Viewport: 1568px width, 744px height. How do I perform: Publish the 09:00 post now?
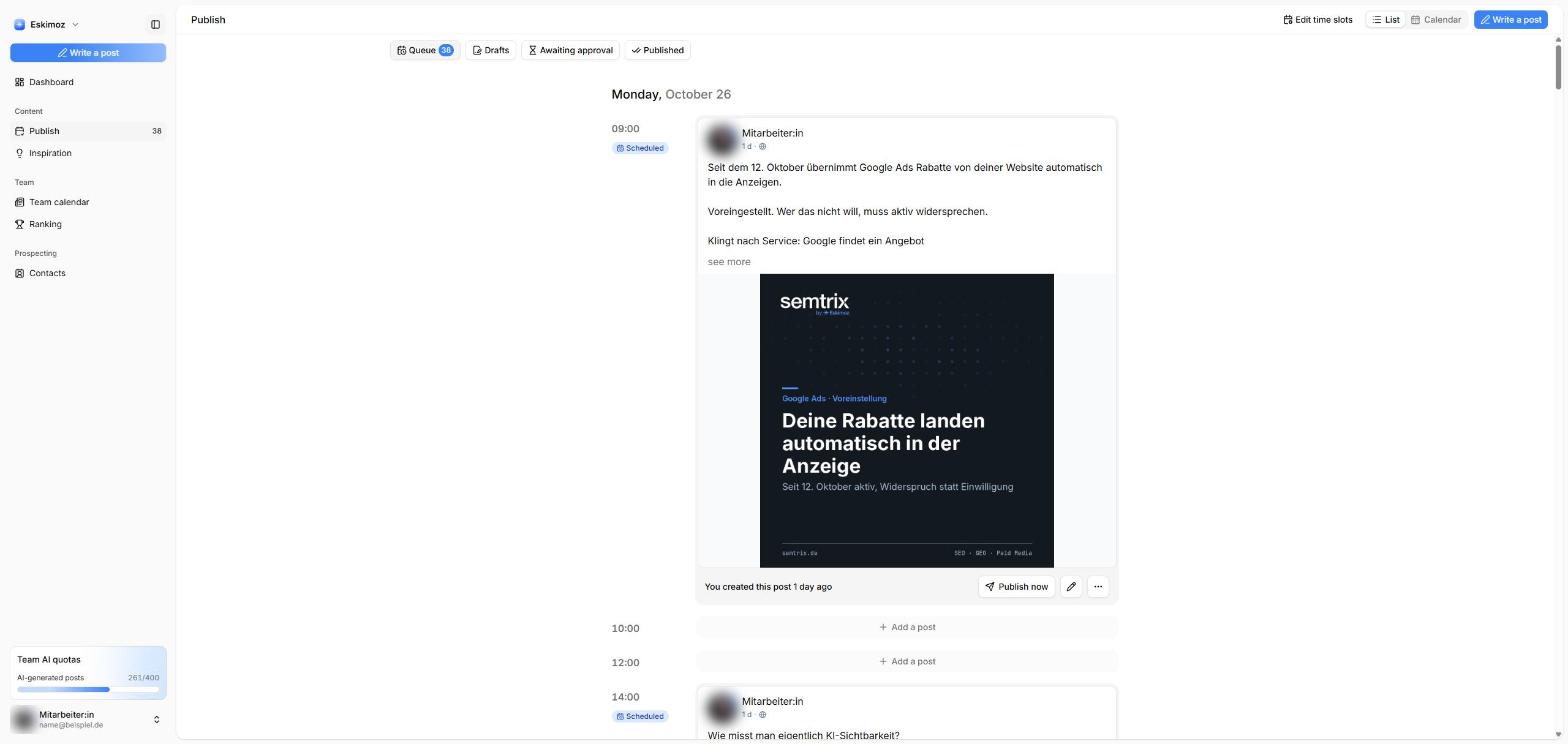(x=1017, y=587)
